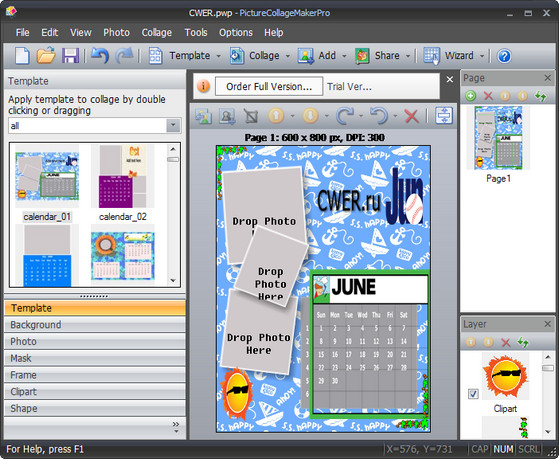Click the green swap arrows in Page panel
The image size is (559, 459).
click(540, 96)
